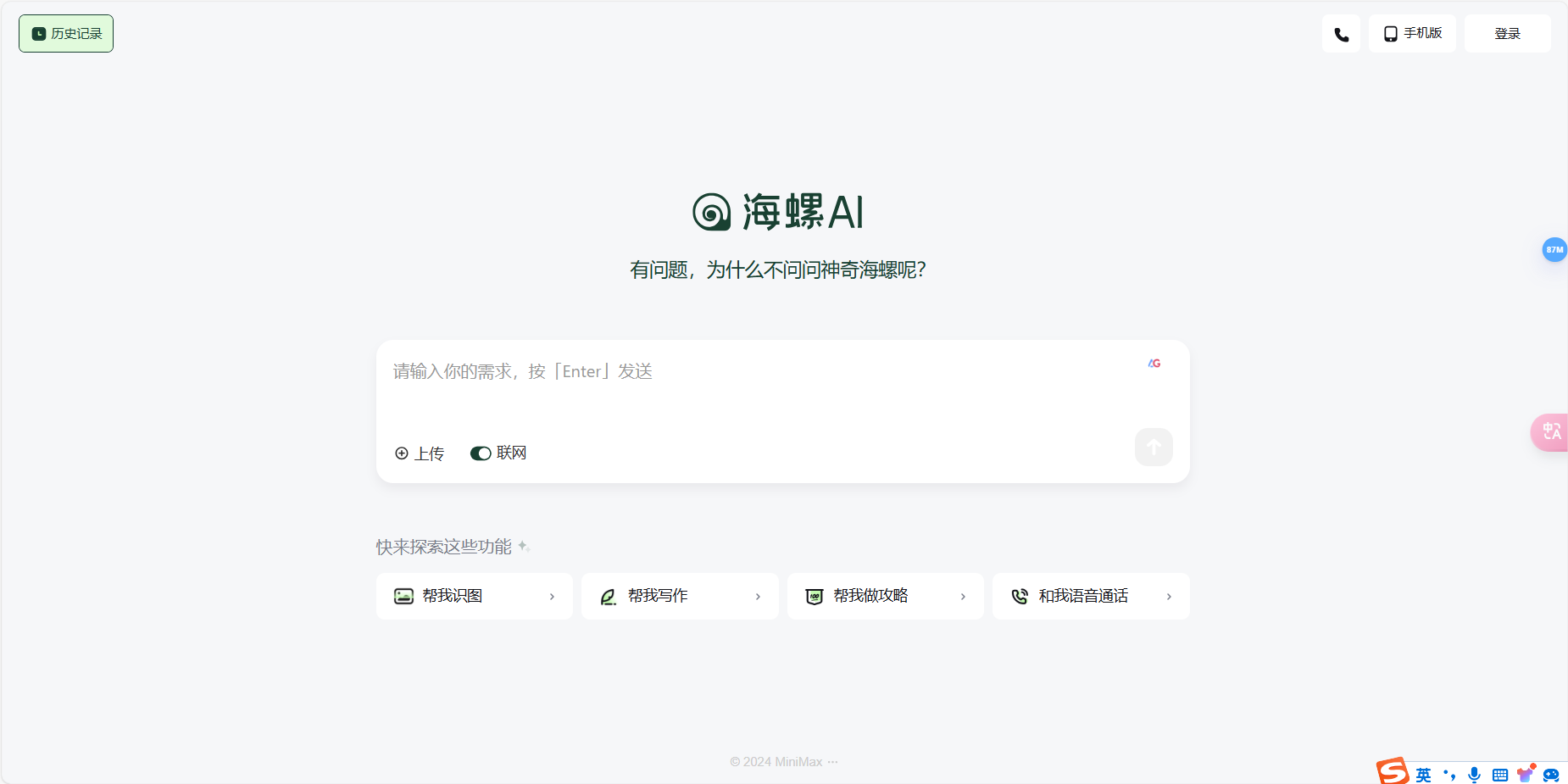Image resolution: width=1568 pixels, height=784 pixels.
Task: Click the 登录 login button
Action: 1506,33
